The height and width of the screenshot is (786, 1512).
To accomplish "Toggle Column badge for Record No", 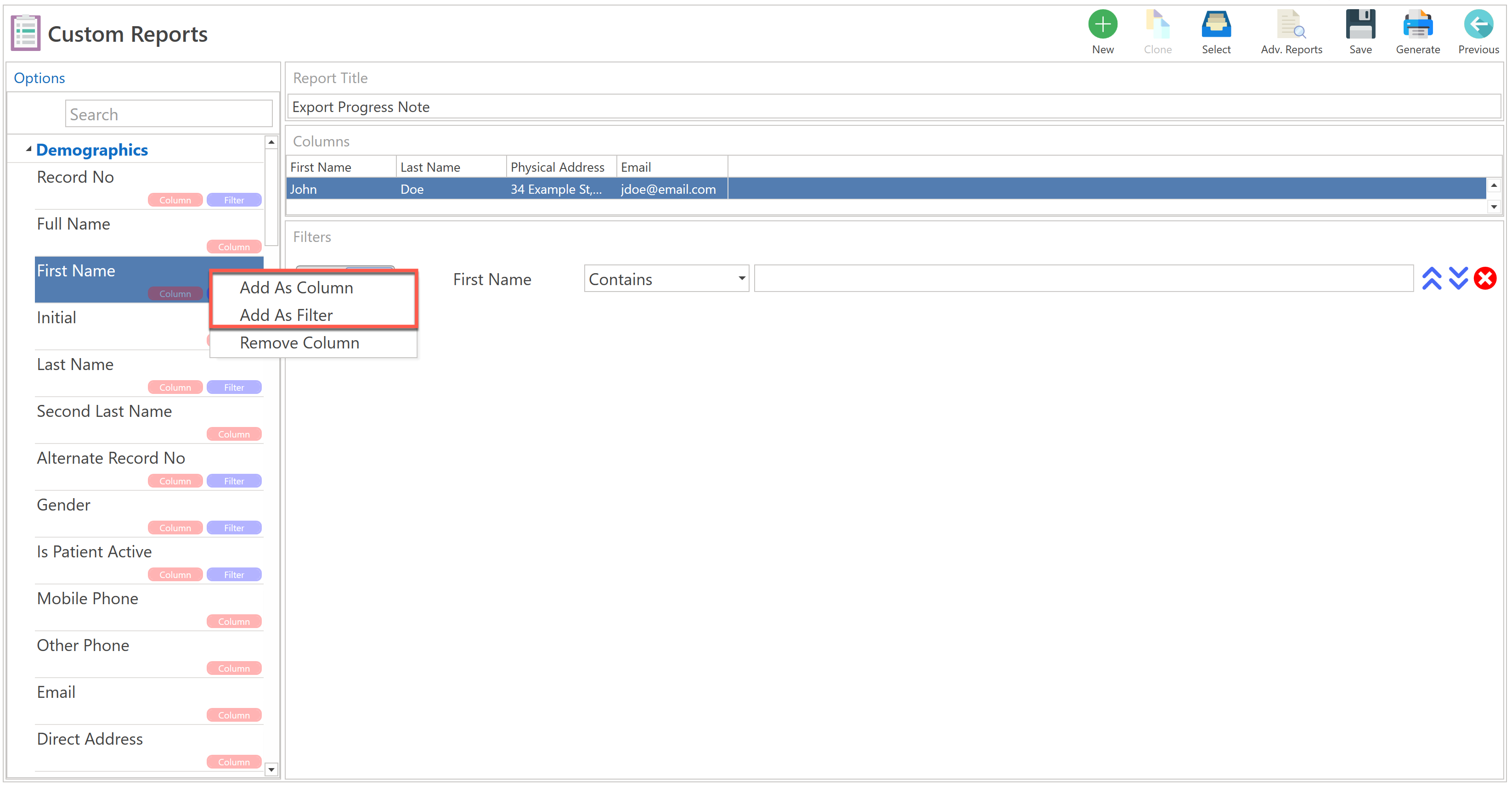I will [175, 200].
